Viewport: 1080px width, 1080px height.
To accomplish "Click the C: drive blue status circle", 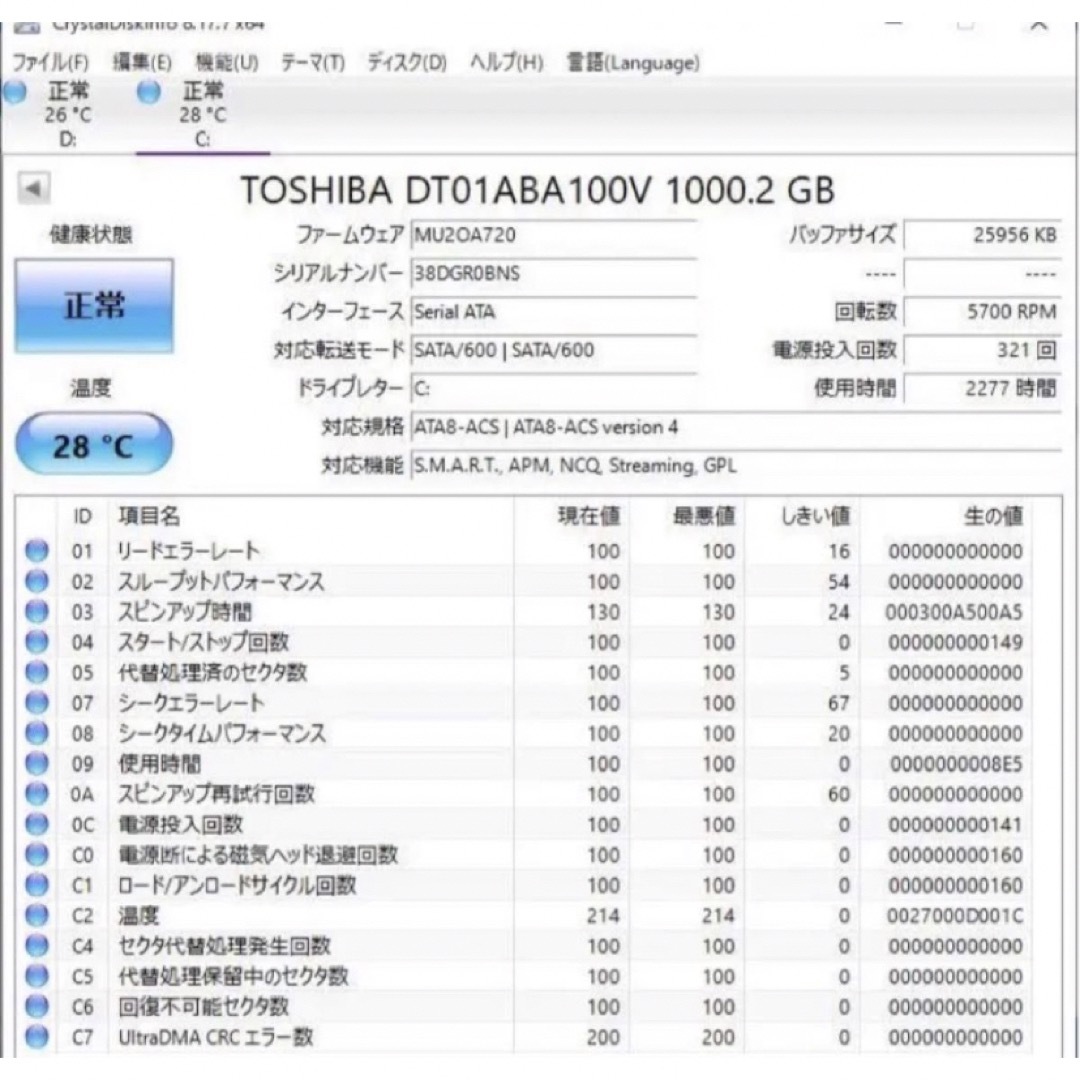I will 149,92.
